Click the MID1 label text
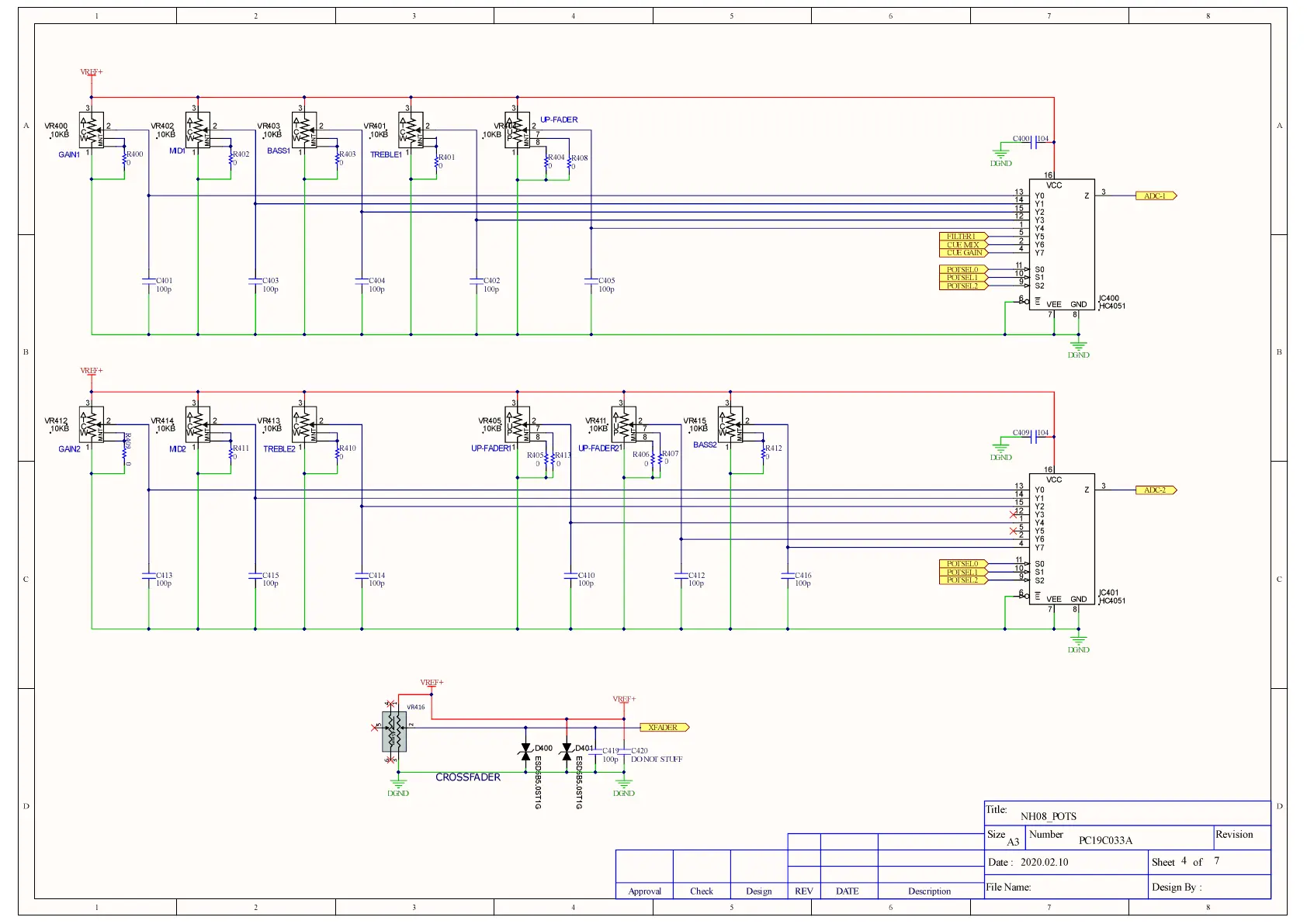1307x924 pixels. [177, 151]
